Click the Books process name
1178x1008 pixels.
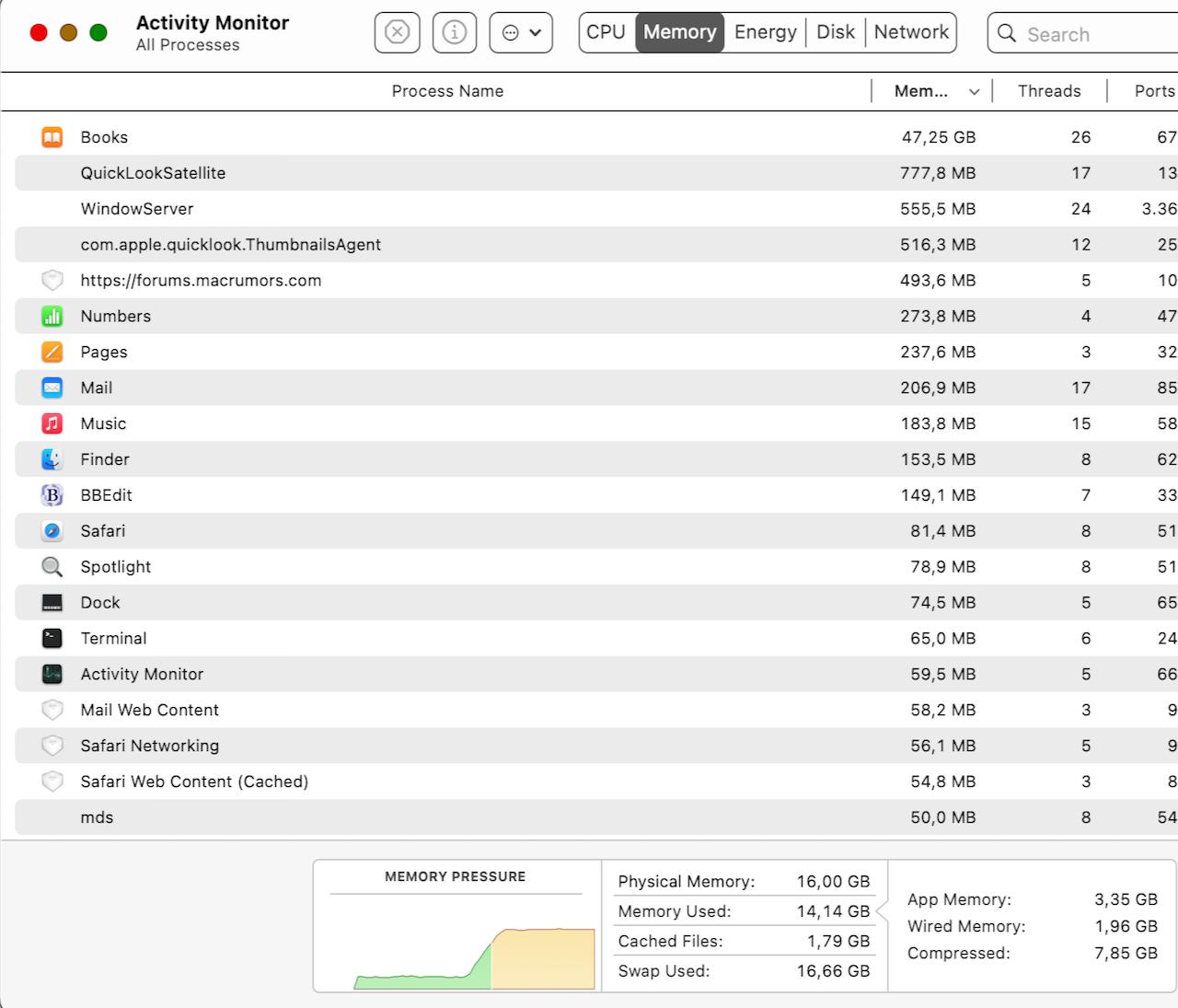[104, 137]
